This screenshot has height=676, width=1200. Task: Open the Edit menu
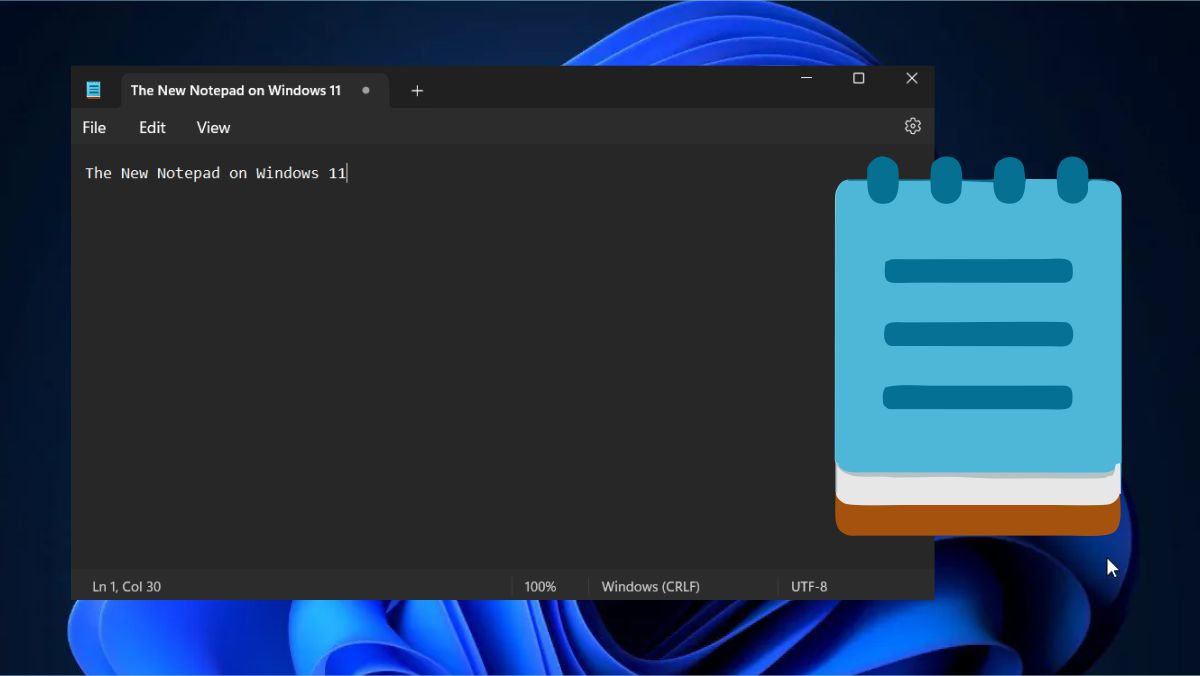[x=151, y=127]
